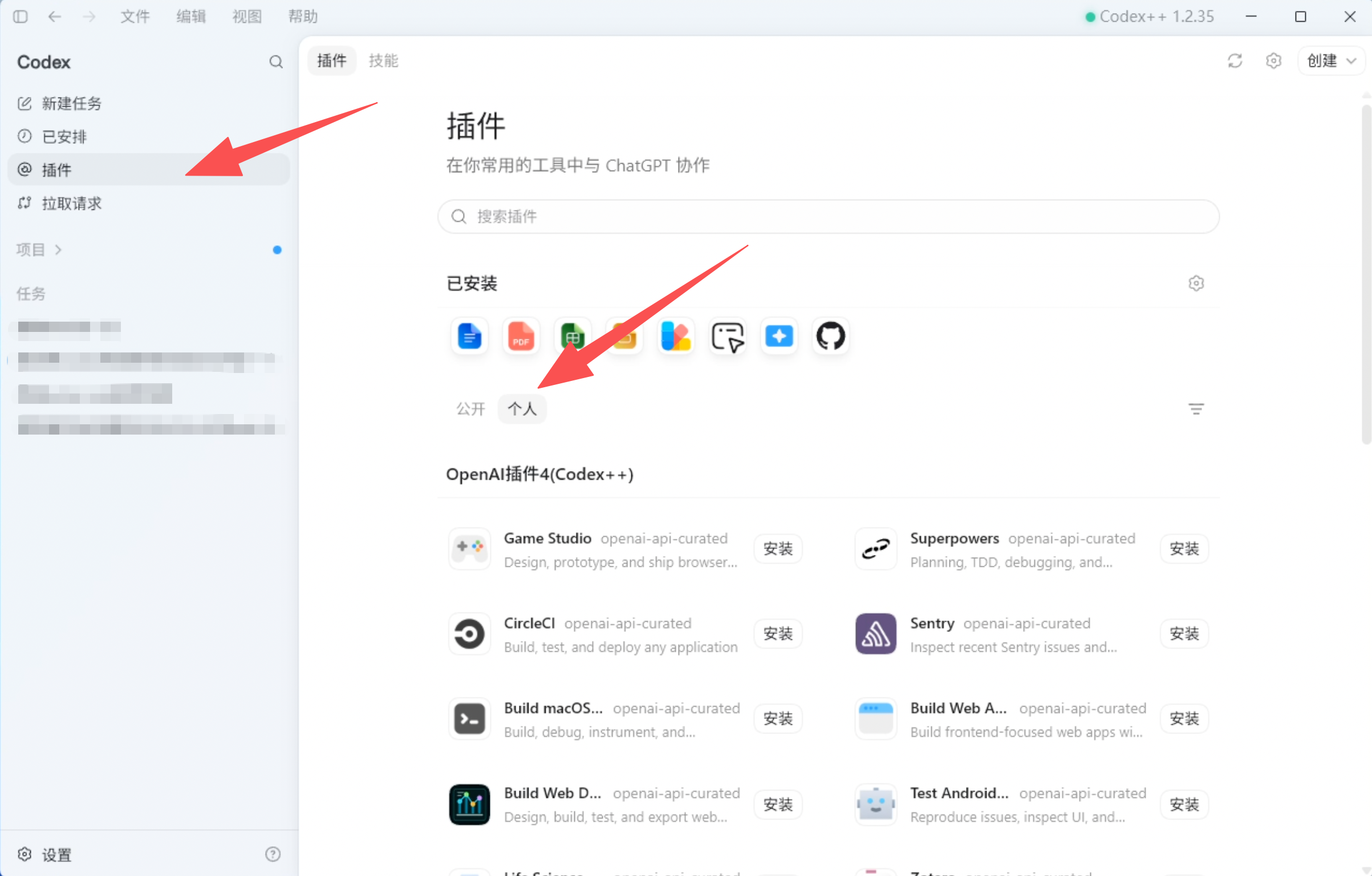
Task: Click the Build Web D... chart icon
Action: pos(469,804)
